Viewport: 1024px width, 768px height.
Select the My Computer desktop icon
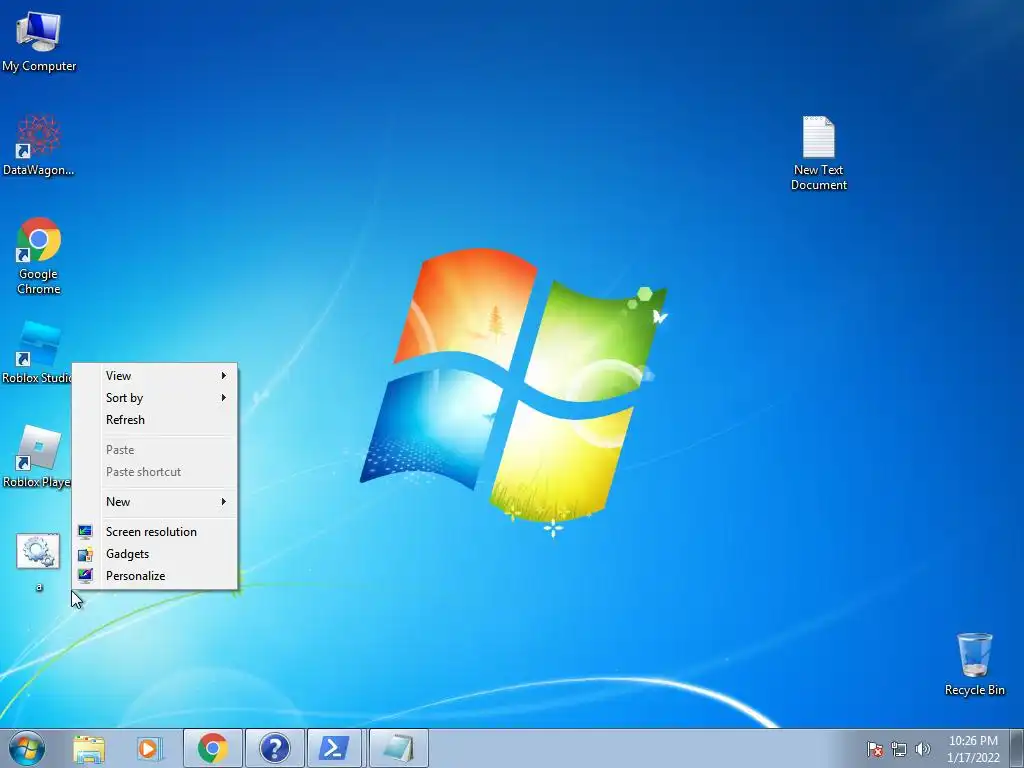click(39, 42)
